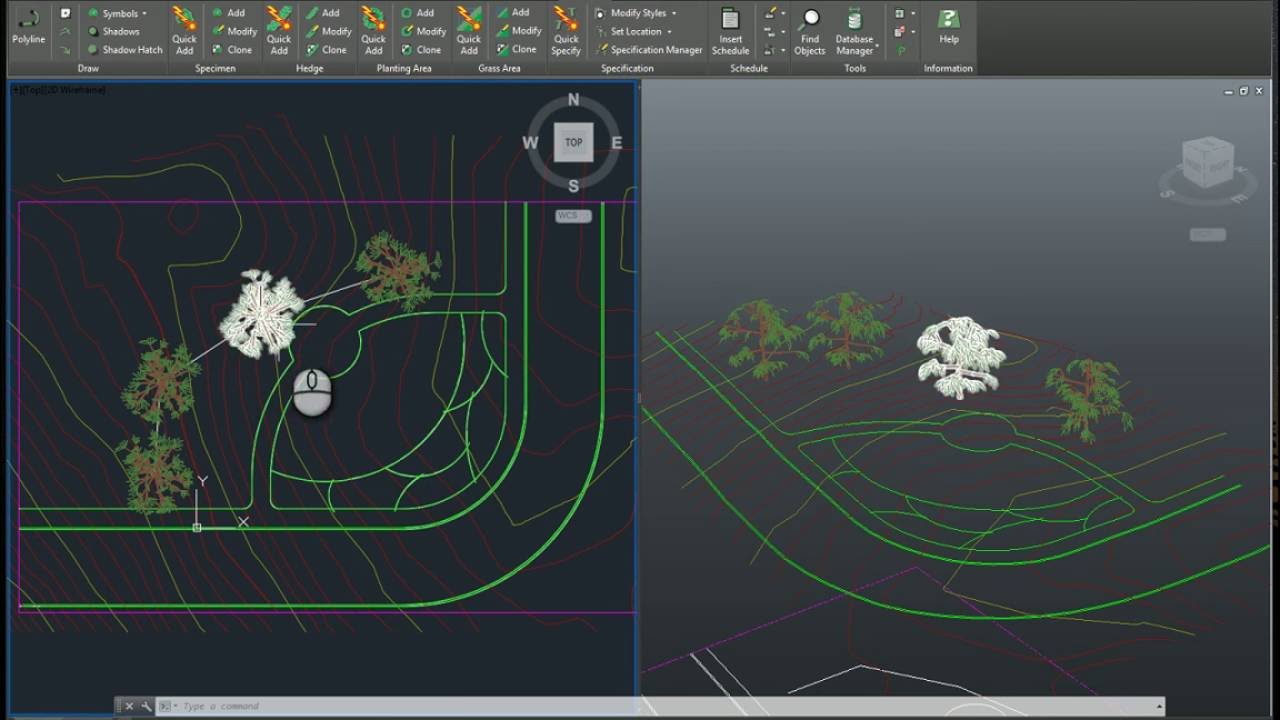Expand the Specification panel title
Viewport: 1280px width, 720px height.
[x=627, y=68]
